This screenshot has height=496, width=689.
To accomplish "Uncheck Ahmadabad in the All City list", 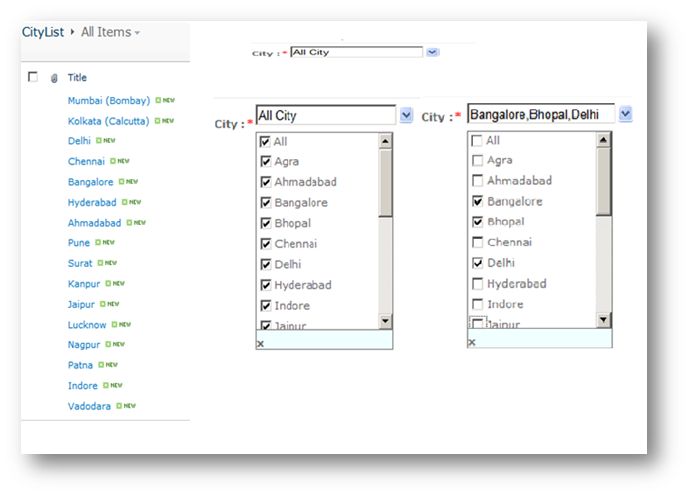I will pyautogui.click(x=265, y=181).
